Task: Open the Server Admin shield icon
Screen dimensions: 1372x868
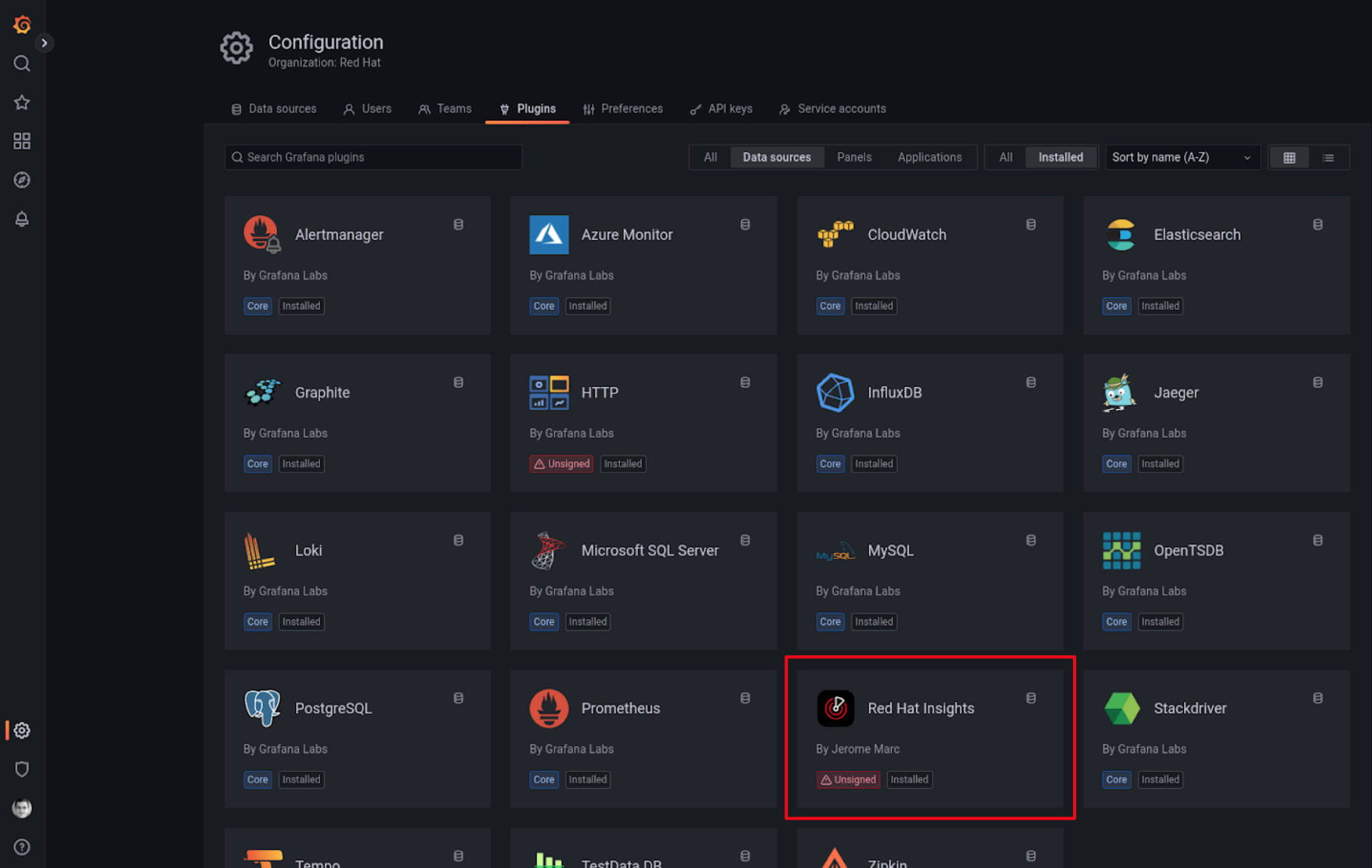Action: (x=22, y=769)
